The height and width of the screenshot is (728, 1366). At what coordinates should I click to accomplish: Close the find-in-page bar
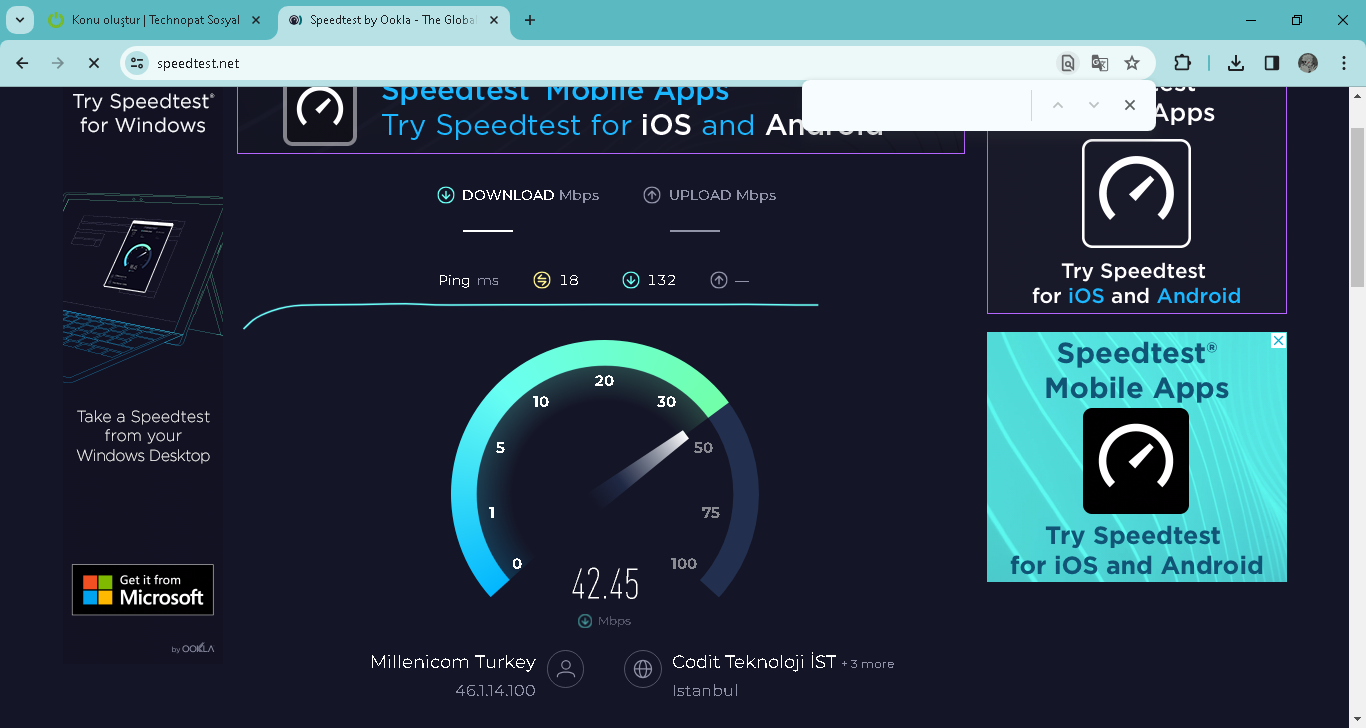coord(1130,105)
